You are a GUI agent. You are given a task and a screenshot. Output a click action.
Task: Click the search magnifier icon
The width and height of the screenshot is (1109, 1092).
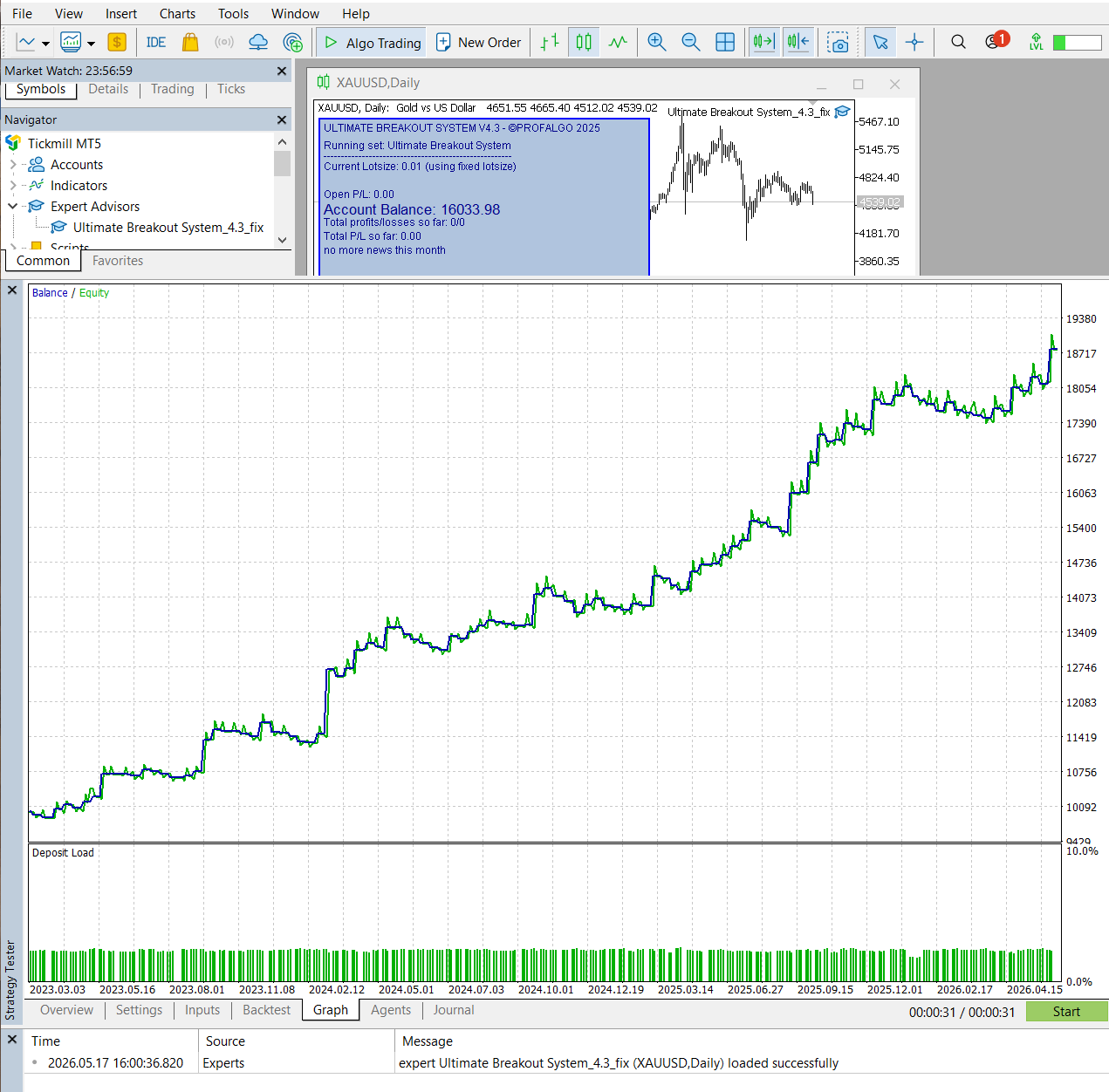[x=958, y=42]
